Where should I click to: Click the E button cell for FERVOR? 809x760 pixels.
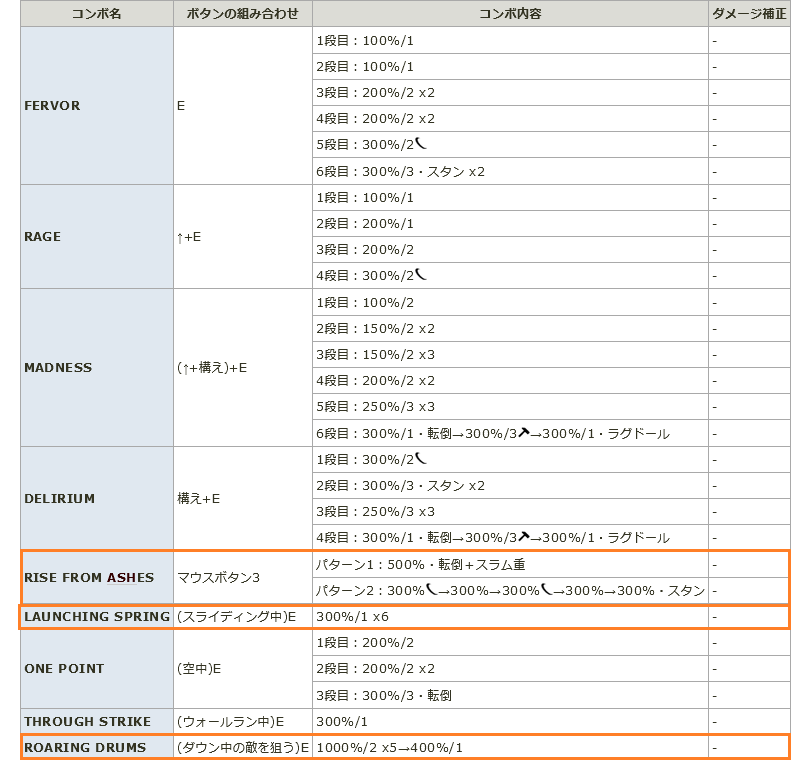coord(242,105)
